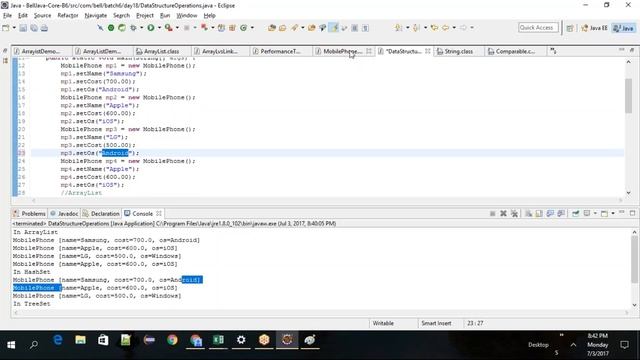Toggle the console Scroll Lock icon

click(539, 213)
